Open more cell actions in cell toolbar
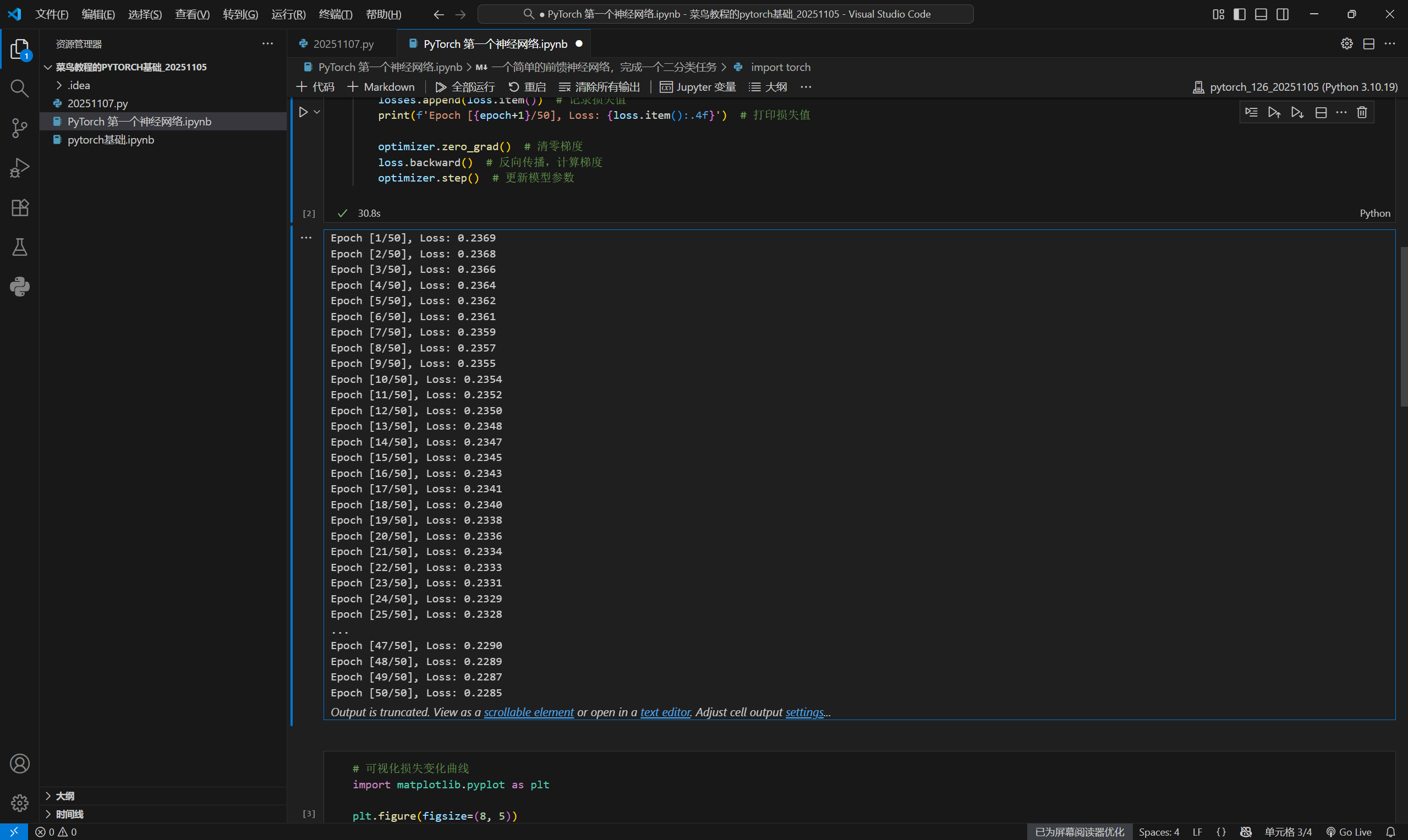This screenshot has height=840, width=1408. 1341,112
